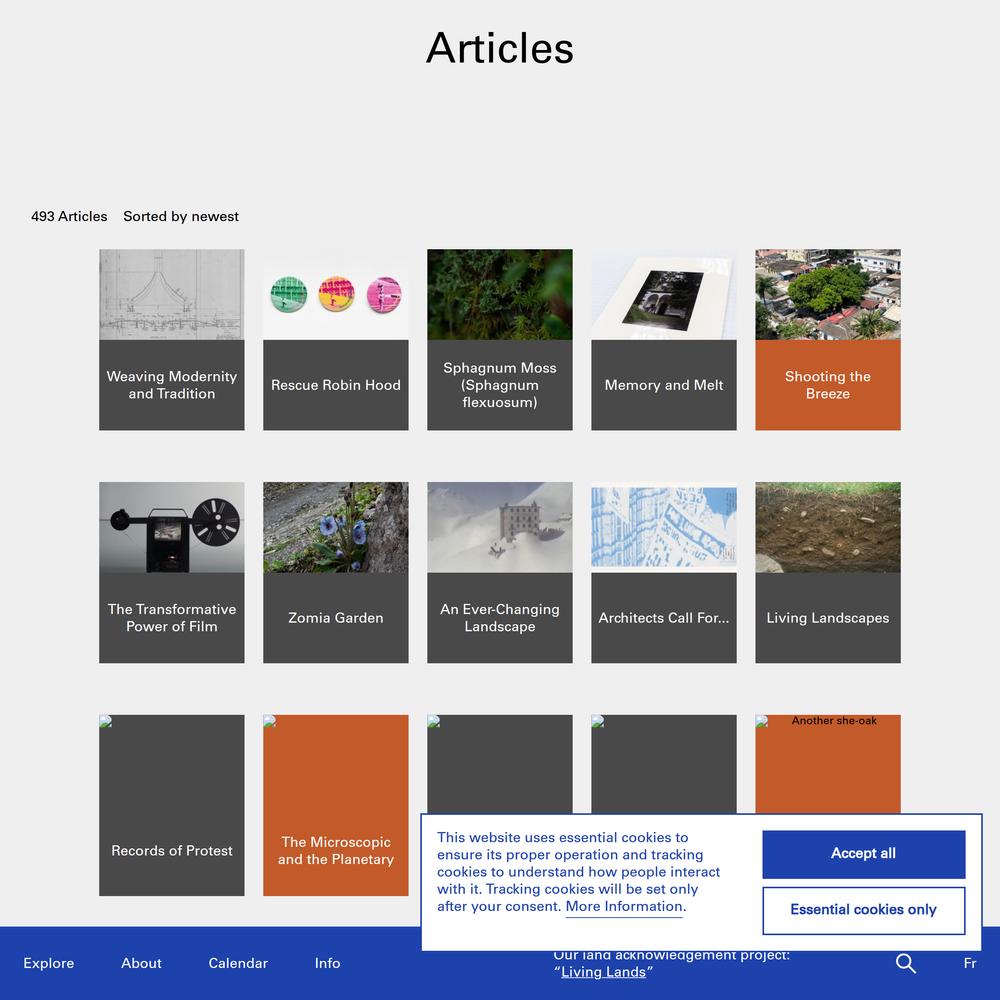Click the Architects Call For... title

pos(664,618)
